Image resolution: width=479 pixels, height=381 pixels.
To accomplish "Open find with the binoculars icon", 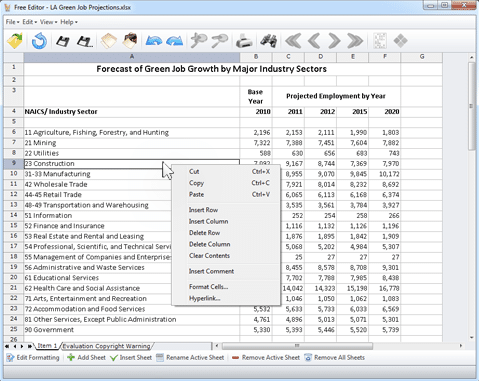I will (269, 41).
